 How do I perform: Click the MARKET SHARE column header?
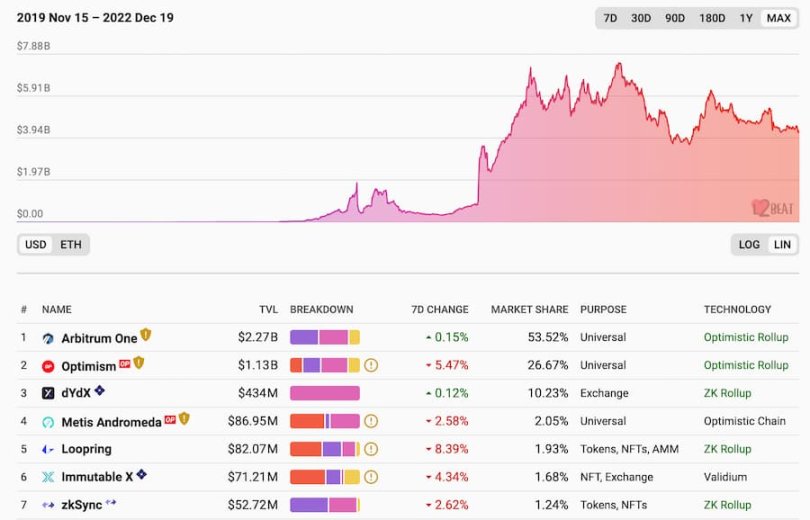click(529, 310)
